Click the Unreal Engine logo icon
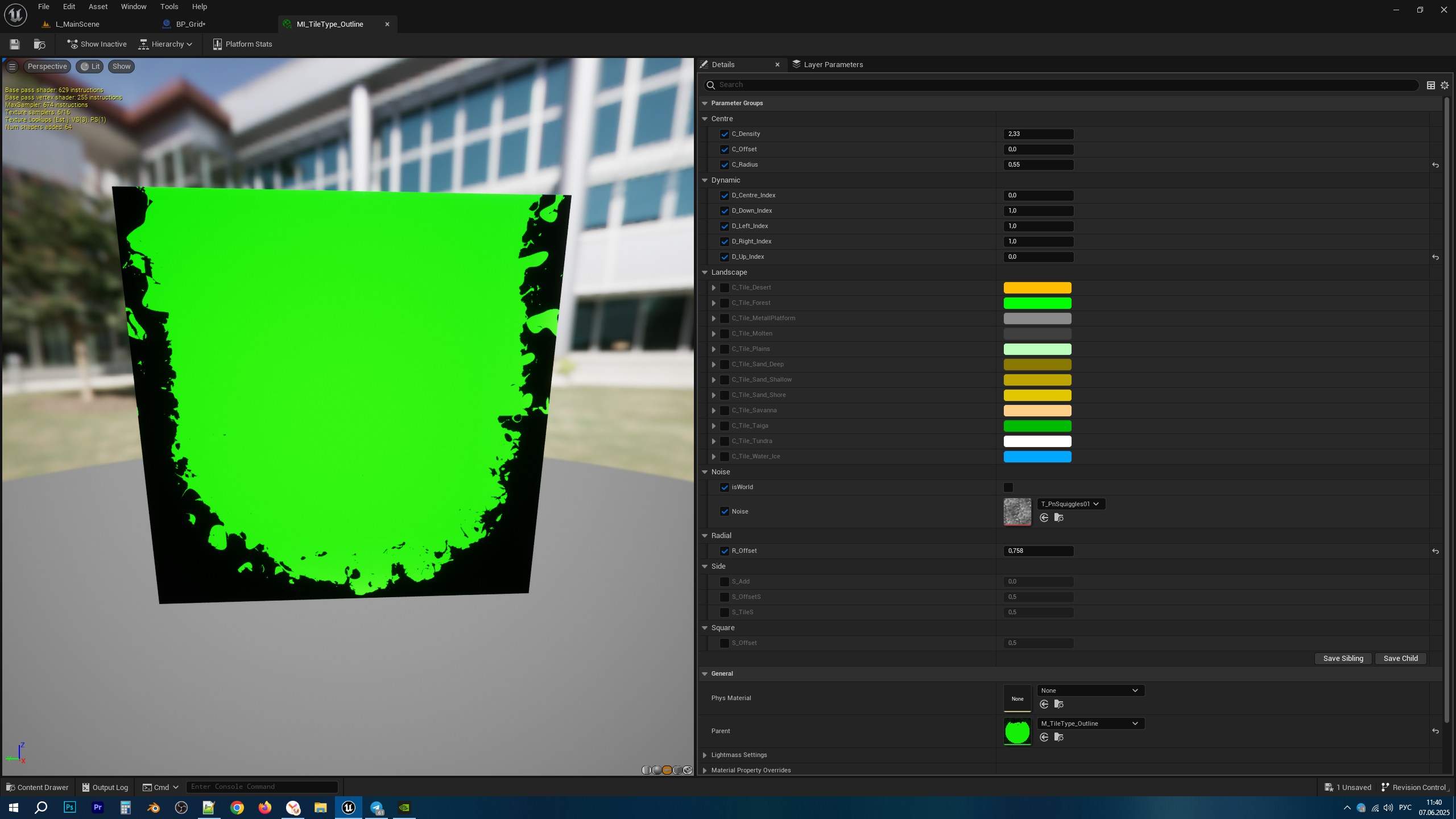The image size is (1456, 819). click(x=15, y=15)
